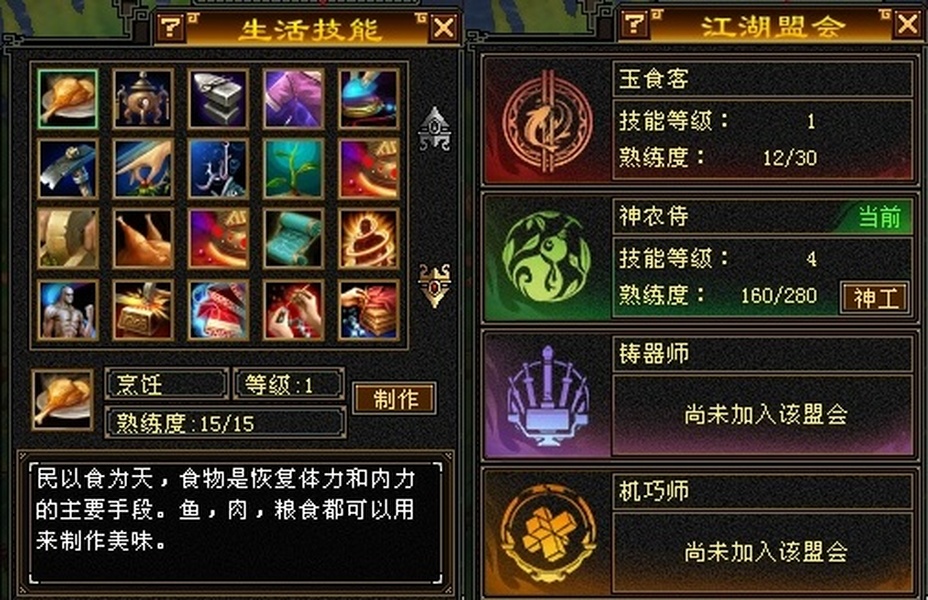Select the cooking roast chicken skill icon
Image resolution: width=928 pixels, height=600 pixels.
coord(67,99)
